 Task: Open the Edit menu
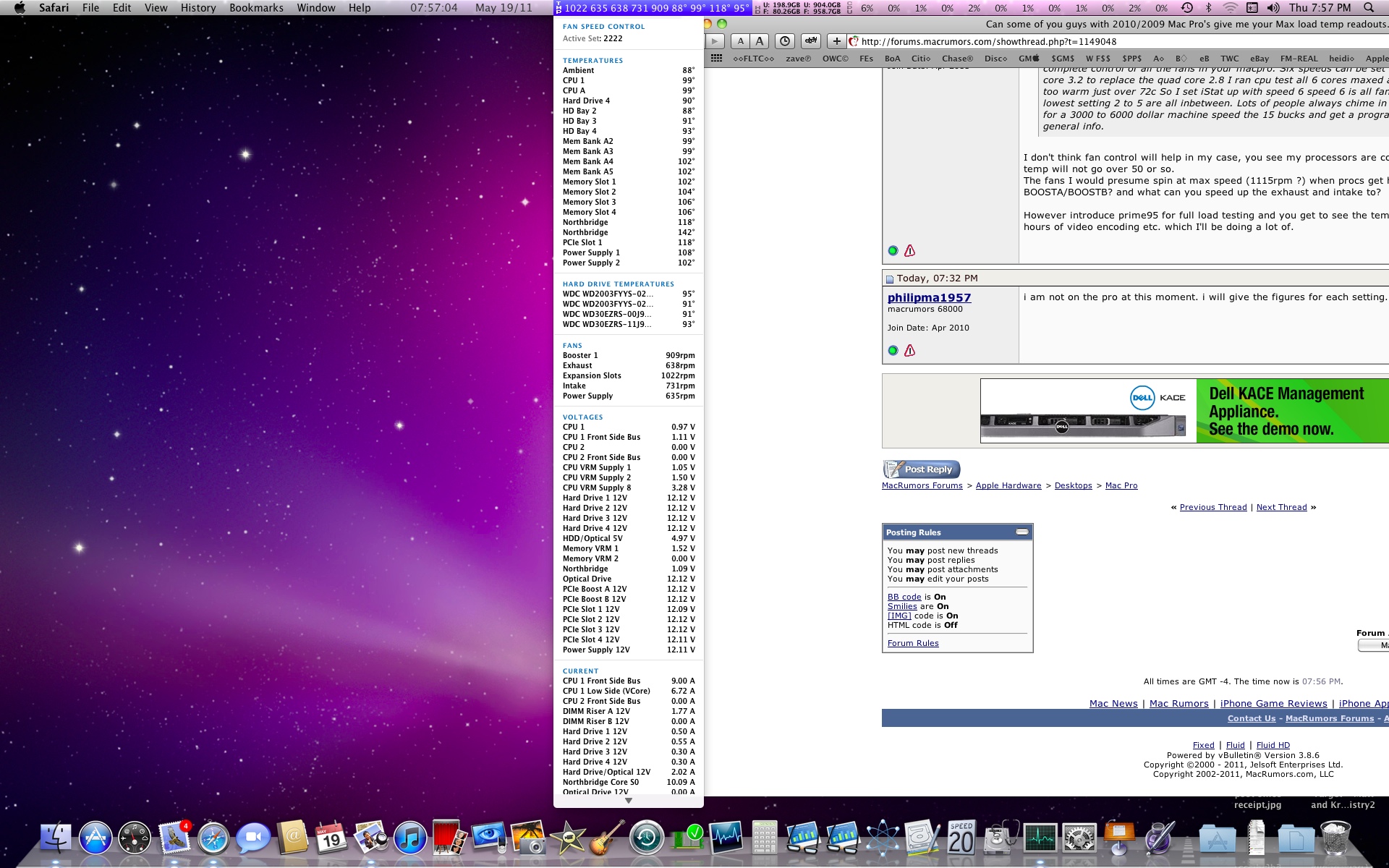(x=122, y=8)
